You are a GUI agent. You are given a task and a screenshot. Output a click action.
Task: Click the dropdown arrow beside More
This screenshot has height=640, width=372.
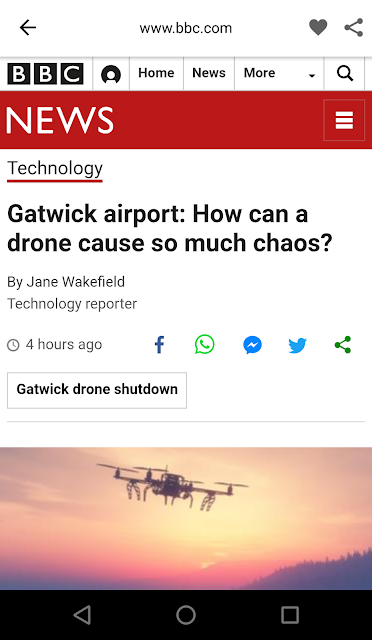(x=312, y=75)
